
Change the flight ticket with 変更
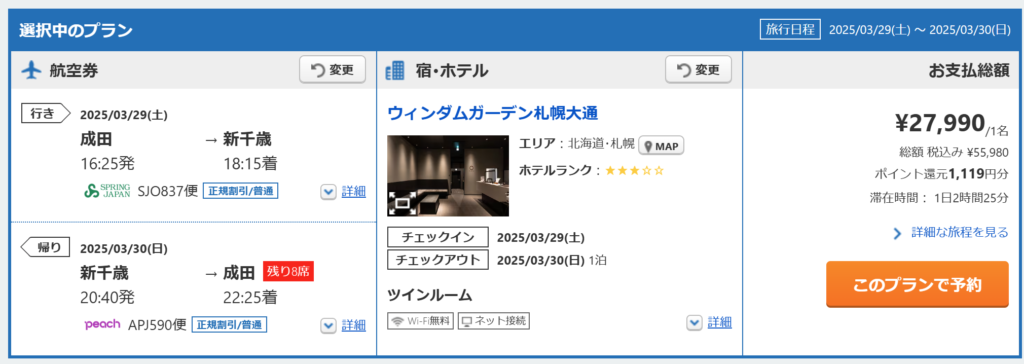pos(332,69)
